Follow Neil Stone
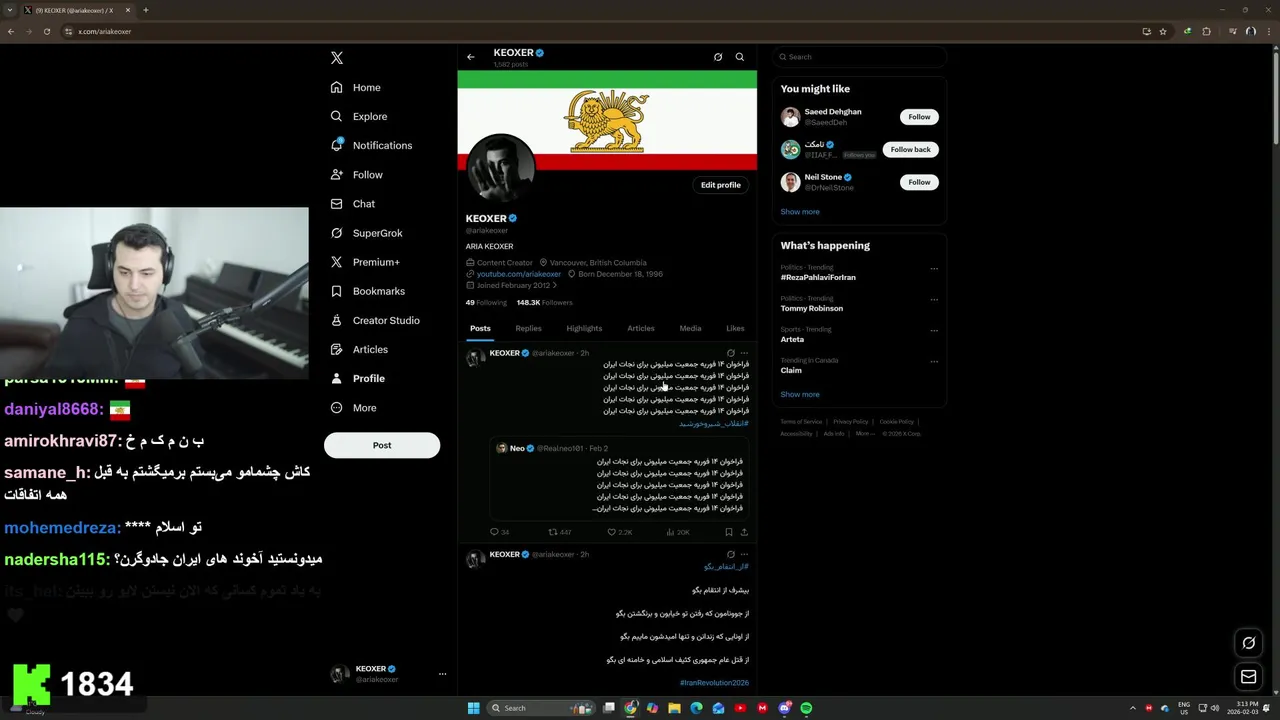 919,182
